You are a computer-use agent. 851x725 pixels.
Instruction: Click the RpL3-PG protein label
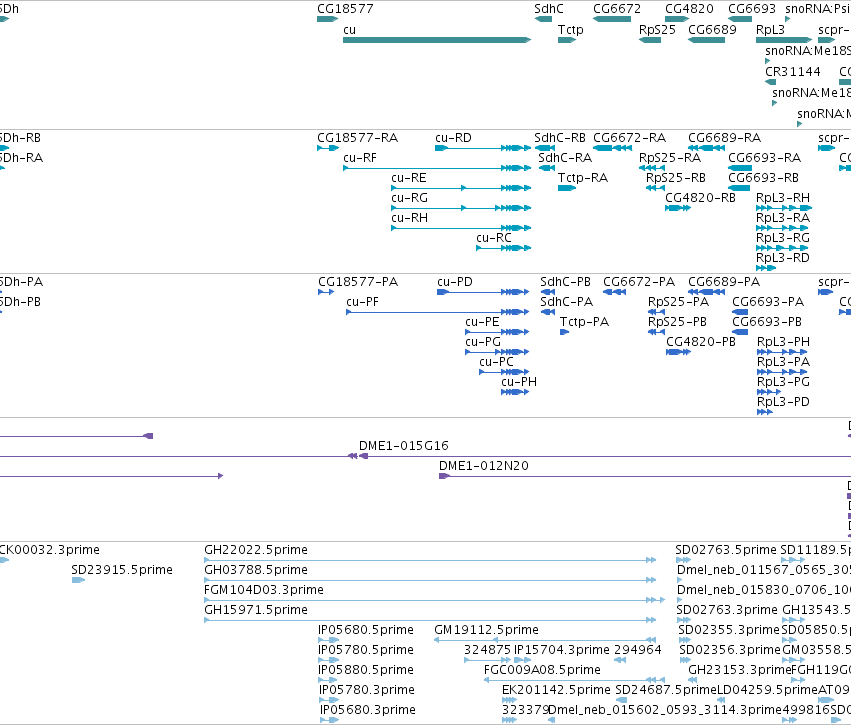[x=783, y=382]
